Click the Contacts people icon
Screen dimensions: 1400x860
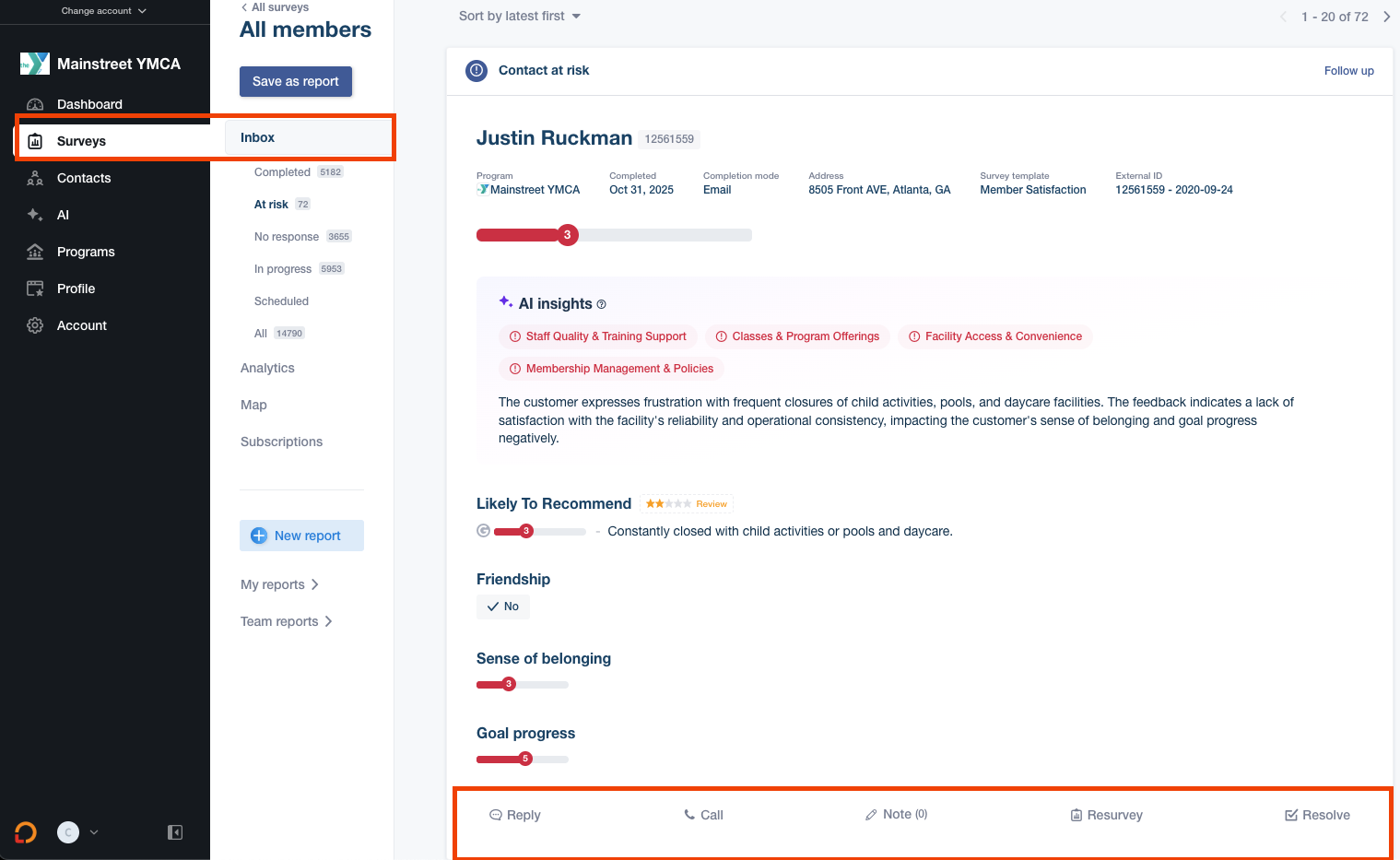(35, 178)
